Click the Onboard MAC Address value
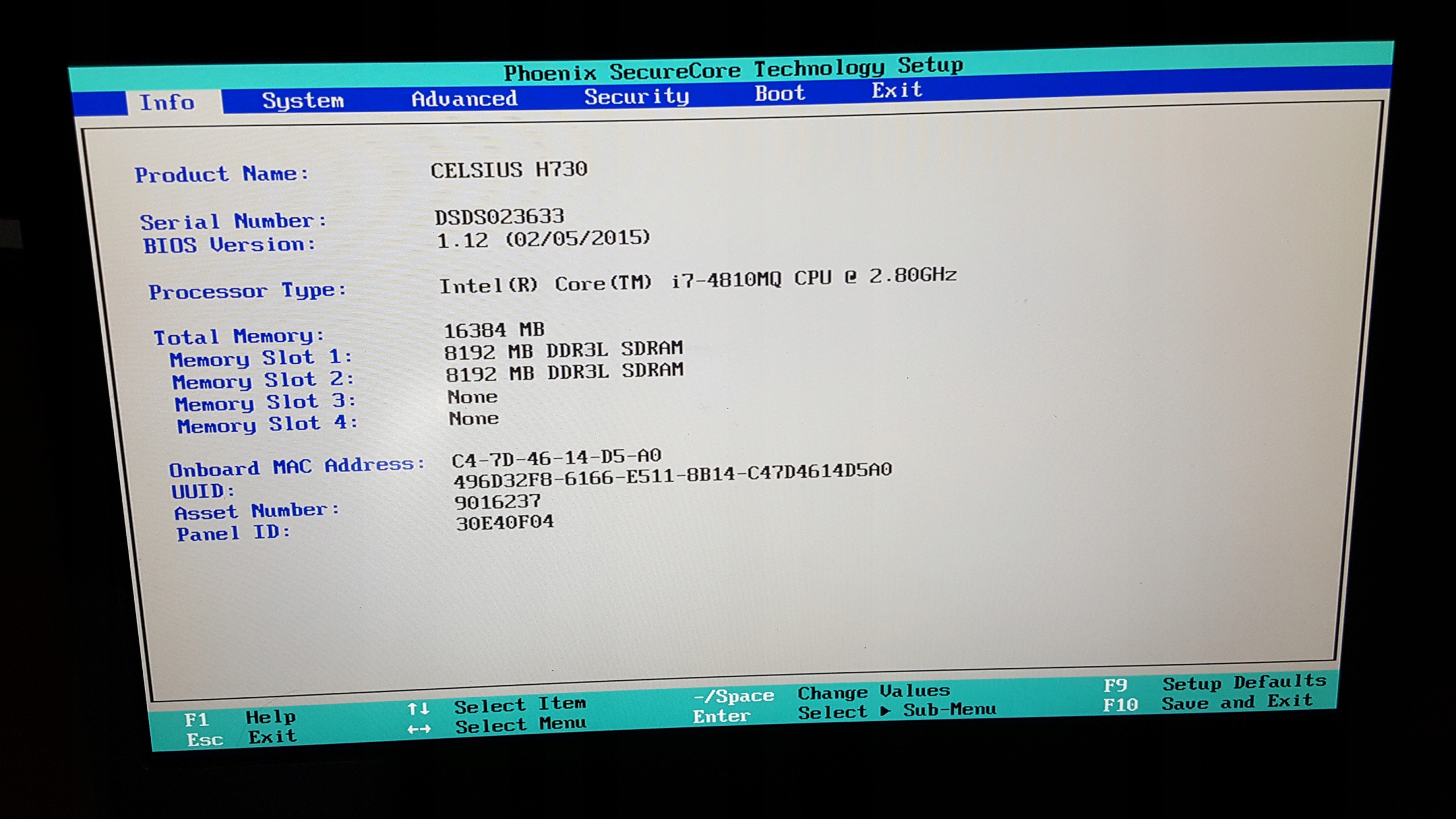Image resolution: width=1456 pixels, height=819 pixels. 556,457
